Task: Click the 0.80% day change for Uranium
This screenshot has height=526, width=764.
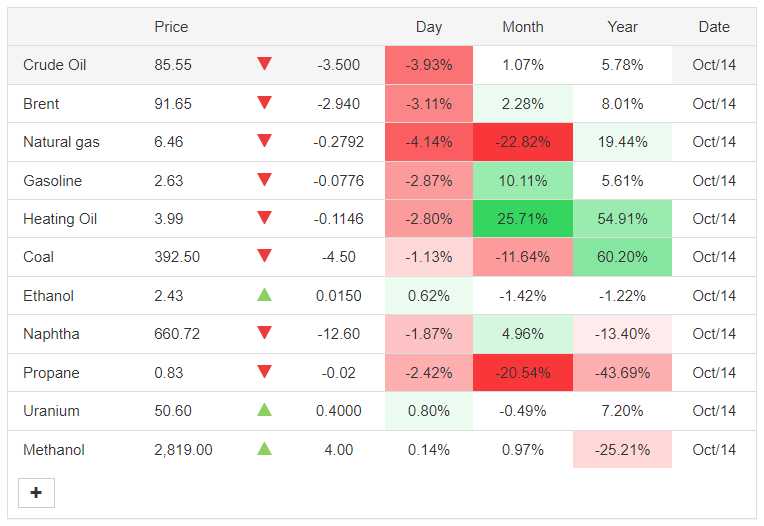Action: 429,411
